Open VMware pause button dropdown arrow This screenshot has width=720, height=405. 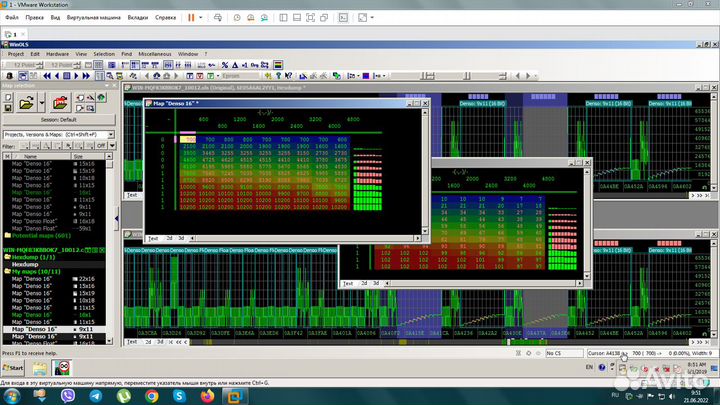click(201, 17)
